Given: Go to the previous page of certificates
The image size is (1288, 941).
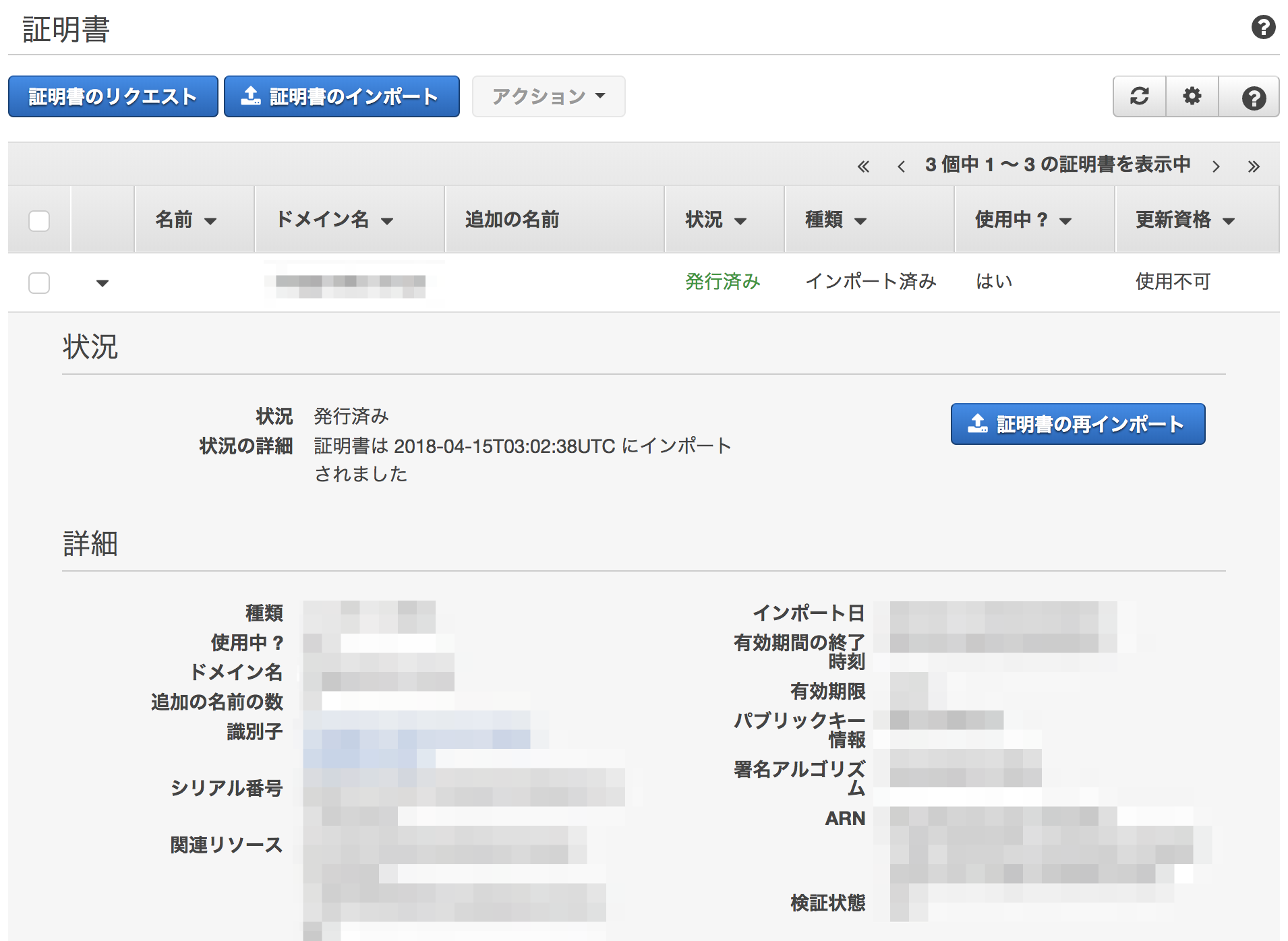Looking at the screenshot, I should click(901, 166).
